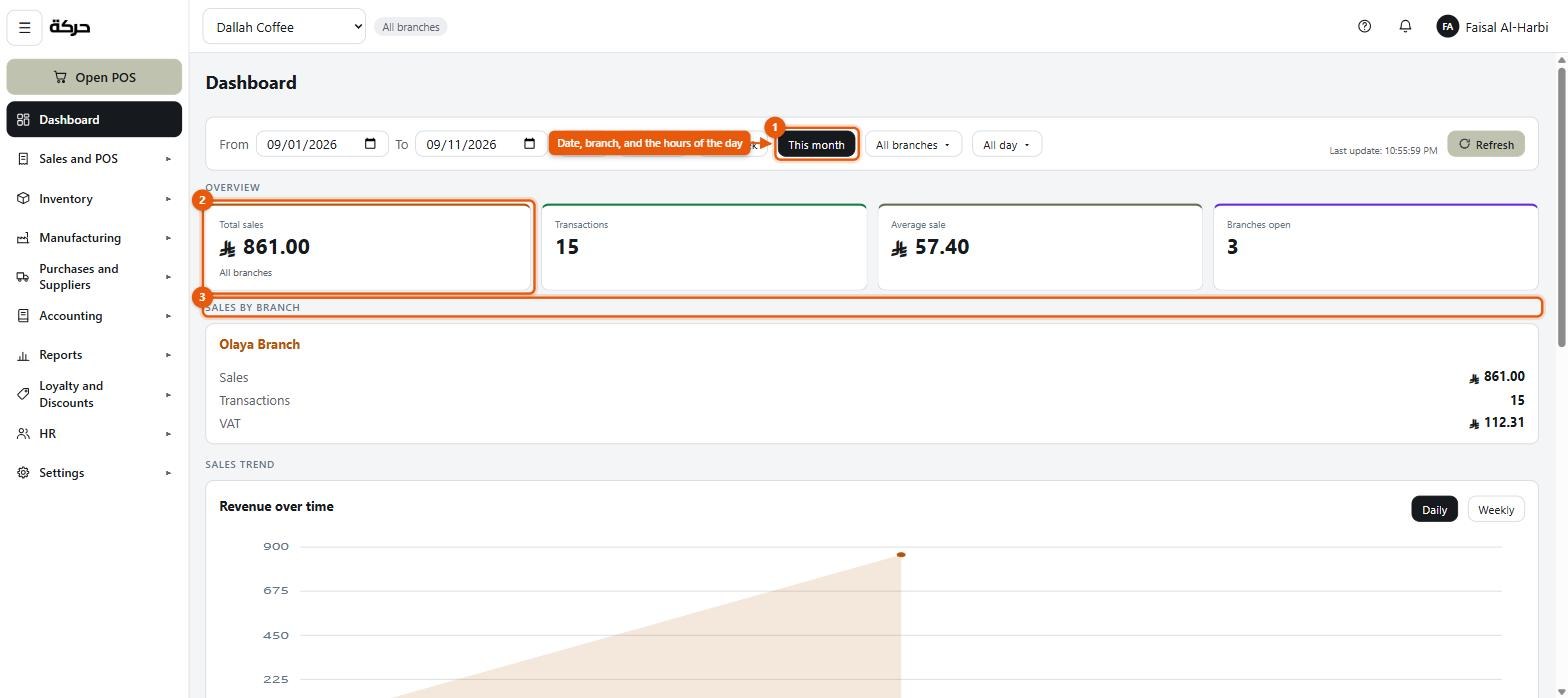The height and width of the screenshot is (698, 1568).
Task: Open the All branches filter dropdown
Action: pyautogui.click(x=913, y=145)
